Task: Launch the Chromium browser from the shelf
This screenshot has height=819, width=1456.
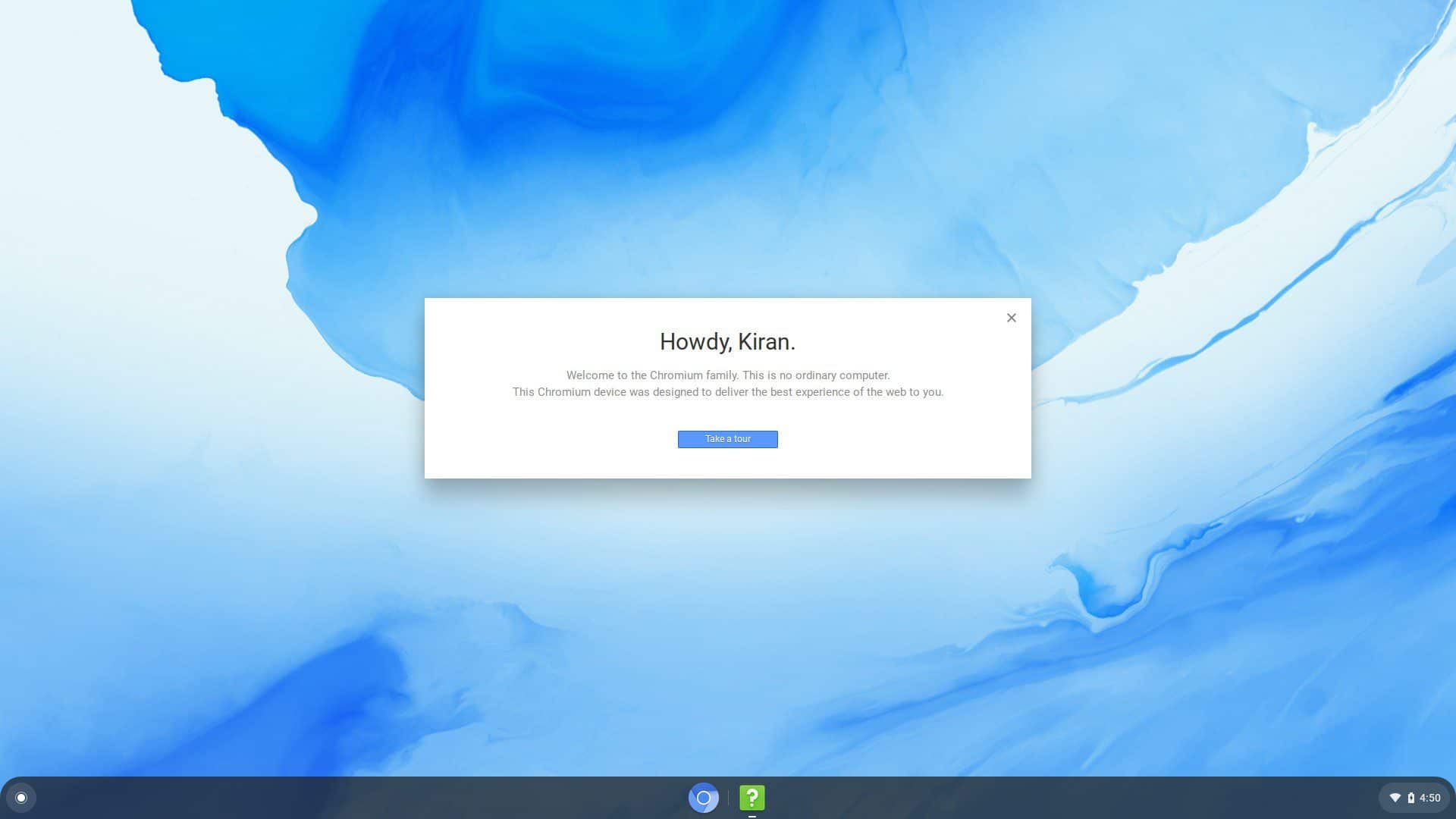Action: (x=703, y=798)
